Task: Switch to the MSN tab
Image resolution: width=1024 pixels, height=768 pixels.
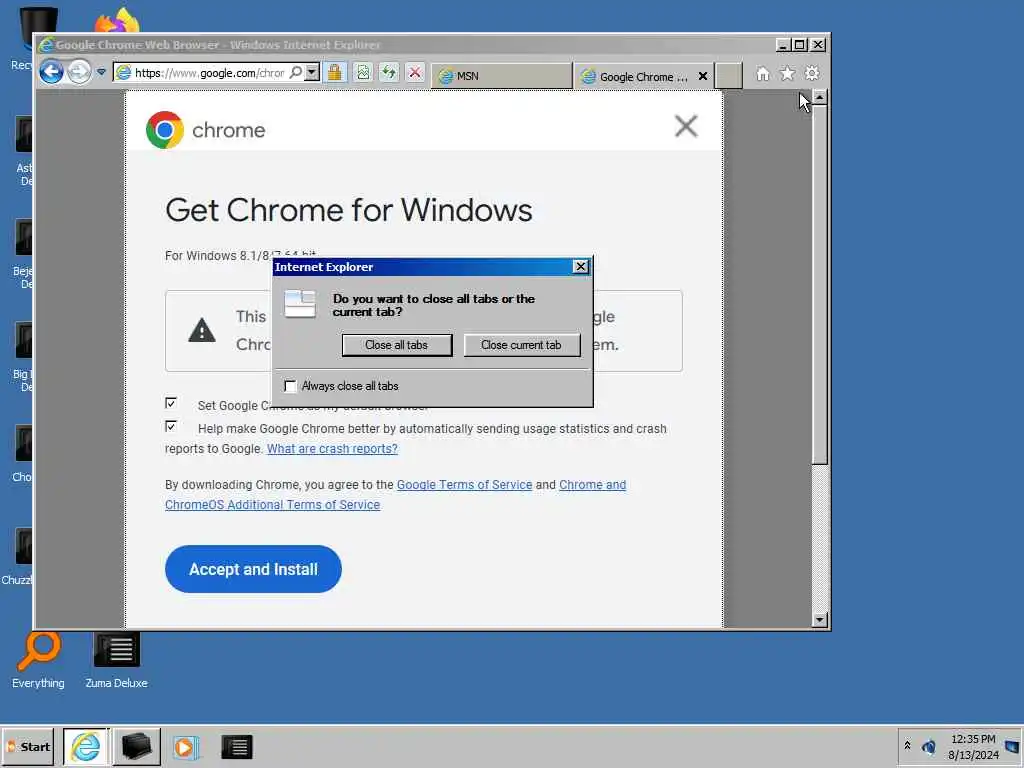Action: pyautogui.click(x=501, y=76)
